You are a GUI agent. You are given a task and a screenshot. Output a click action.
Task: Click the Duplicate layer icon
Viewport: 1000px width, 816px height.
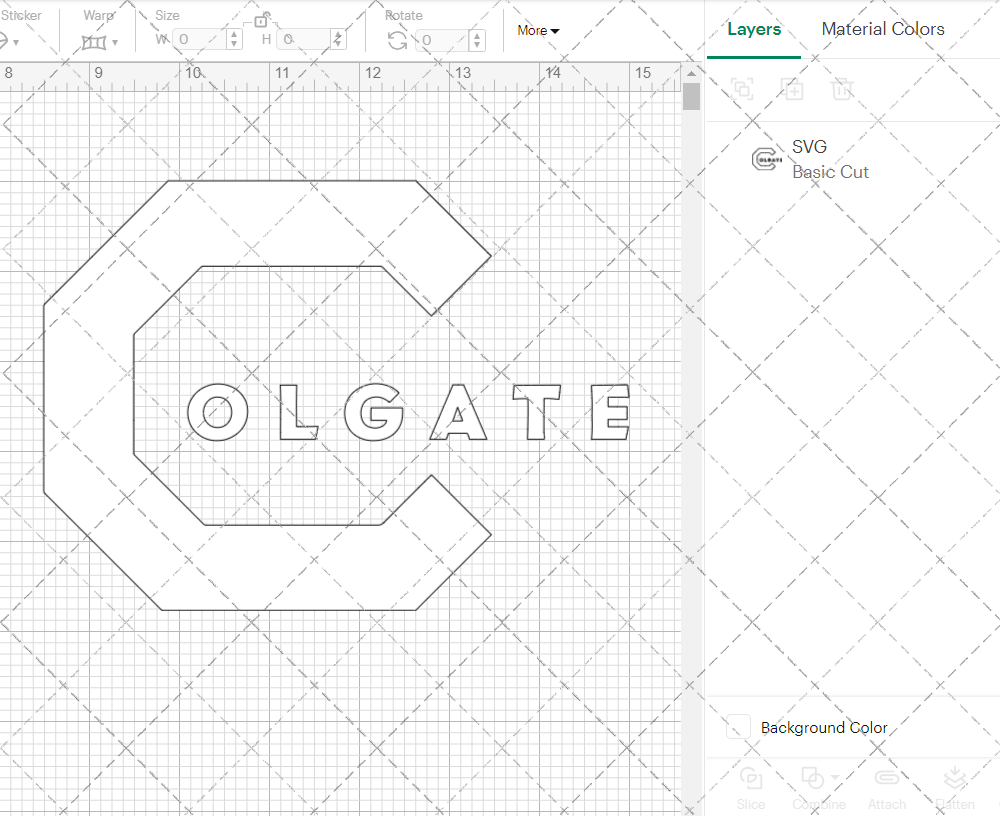793,88
